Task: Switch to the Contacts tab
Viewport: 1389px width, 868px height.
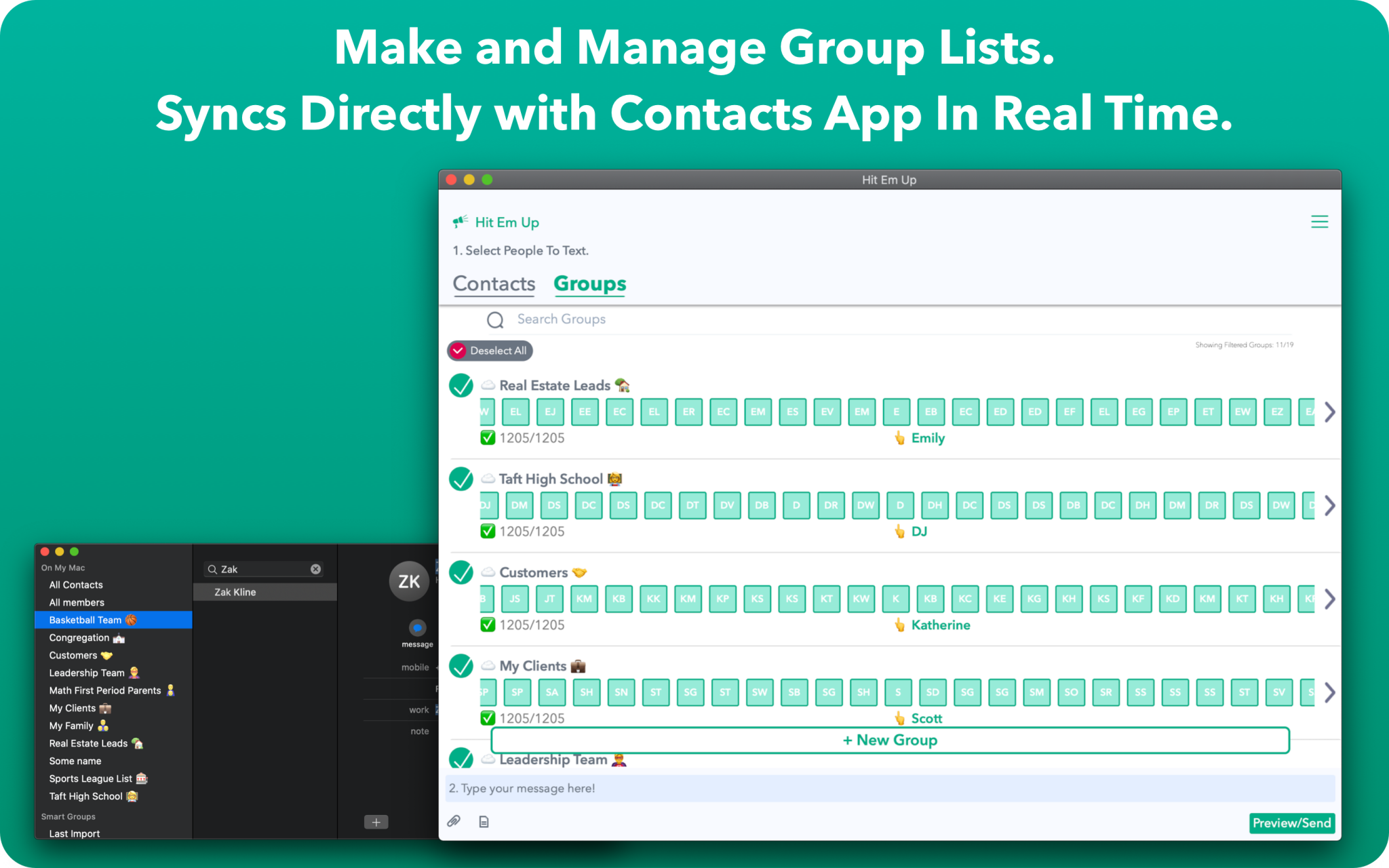Action: point(494,283)
